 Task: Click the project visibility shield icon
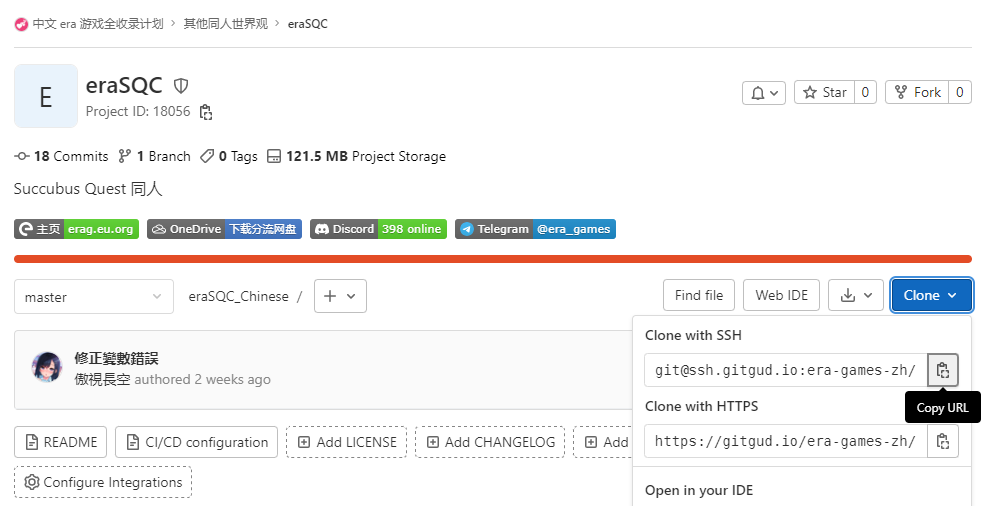pos(181,85)
